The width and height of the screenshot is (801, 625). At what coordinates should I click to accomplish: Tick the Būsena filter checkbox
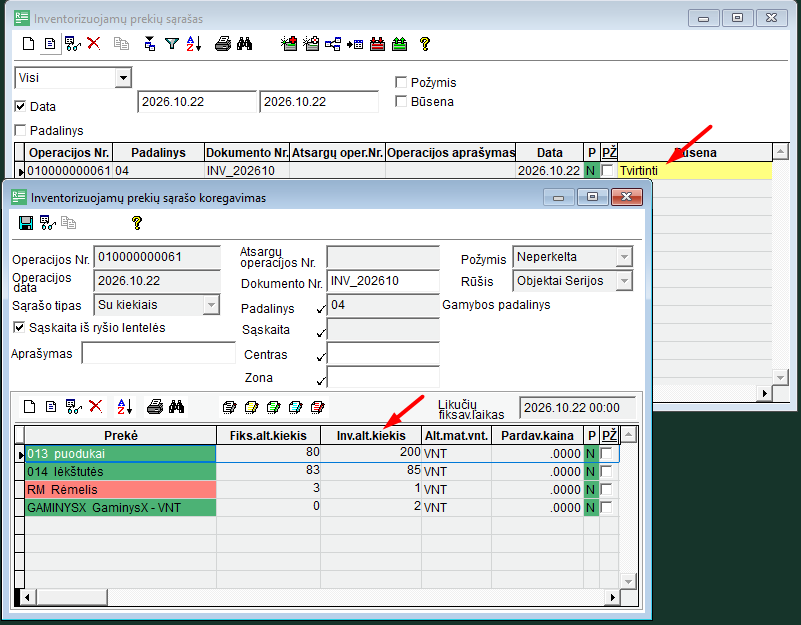401,101
